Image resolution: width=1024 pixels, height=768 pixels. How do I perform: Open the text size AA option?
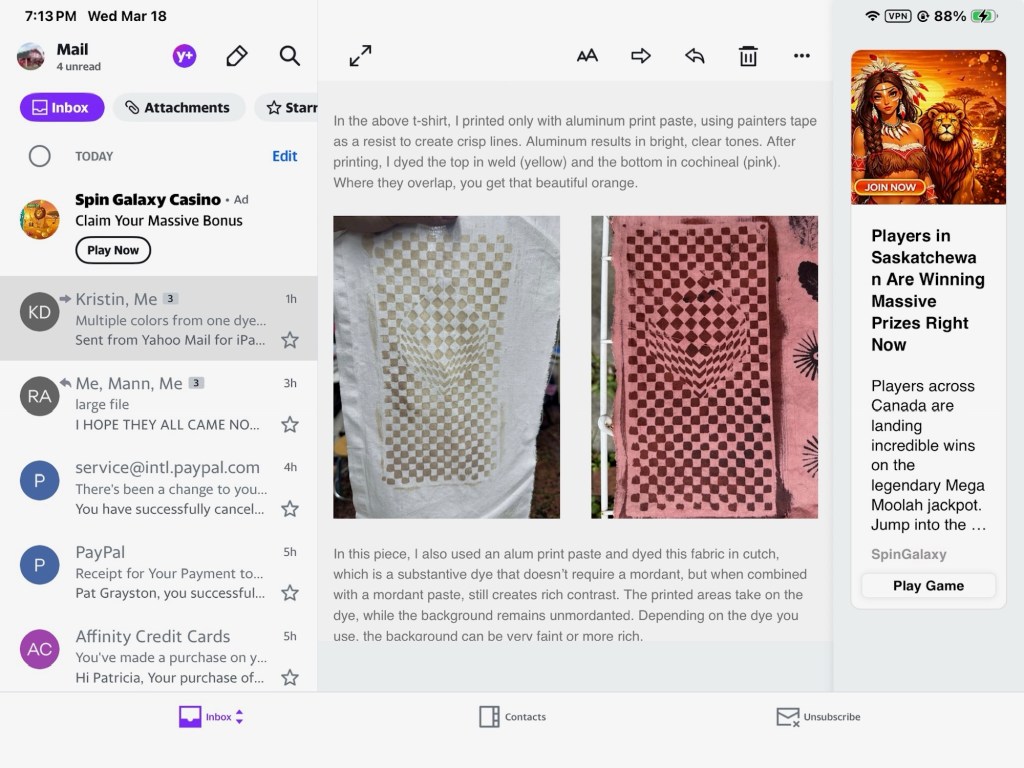(x=587, y=56)
